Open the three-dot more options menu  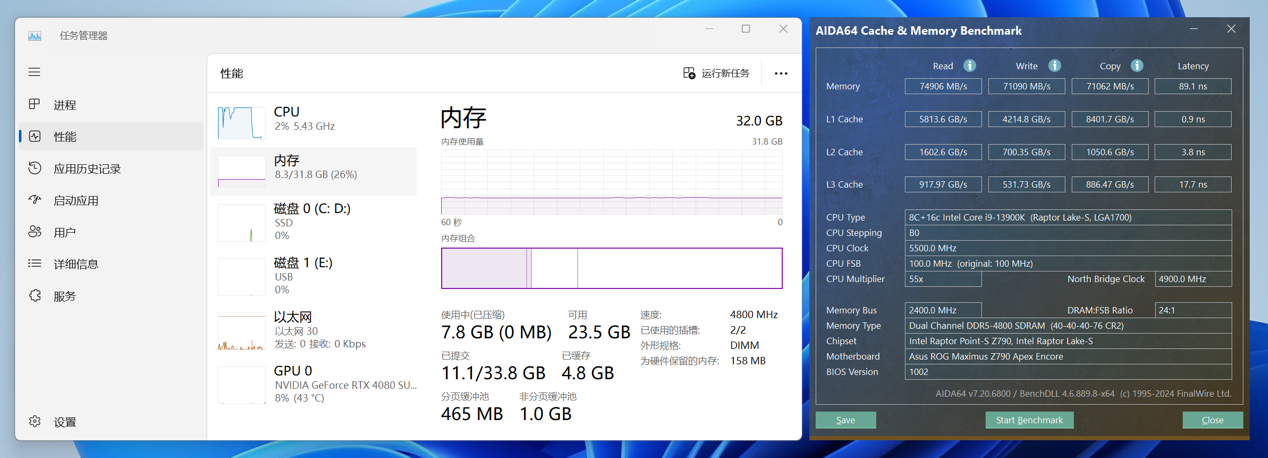pos(781,73)
